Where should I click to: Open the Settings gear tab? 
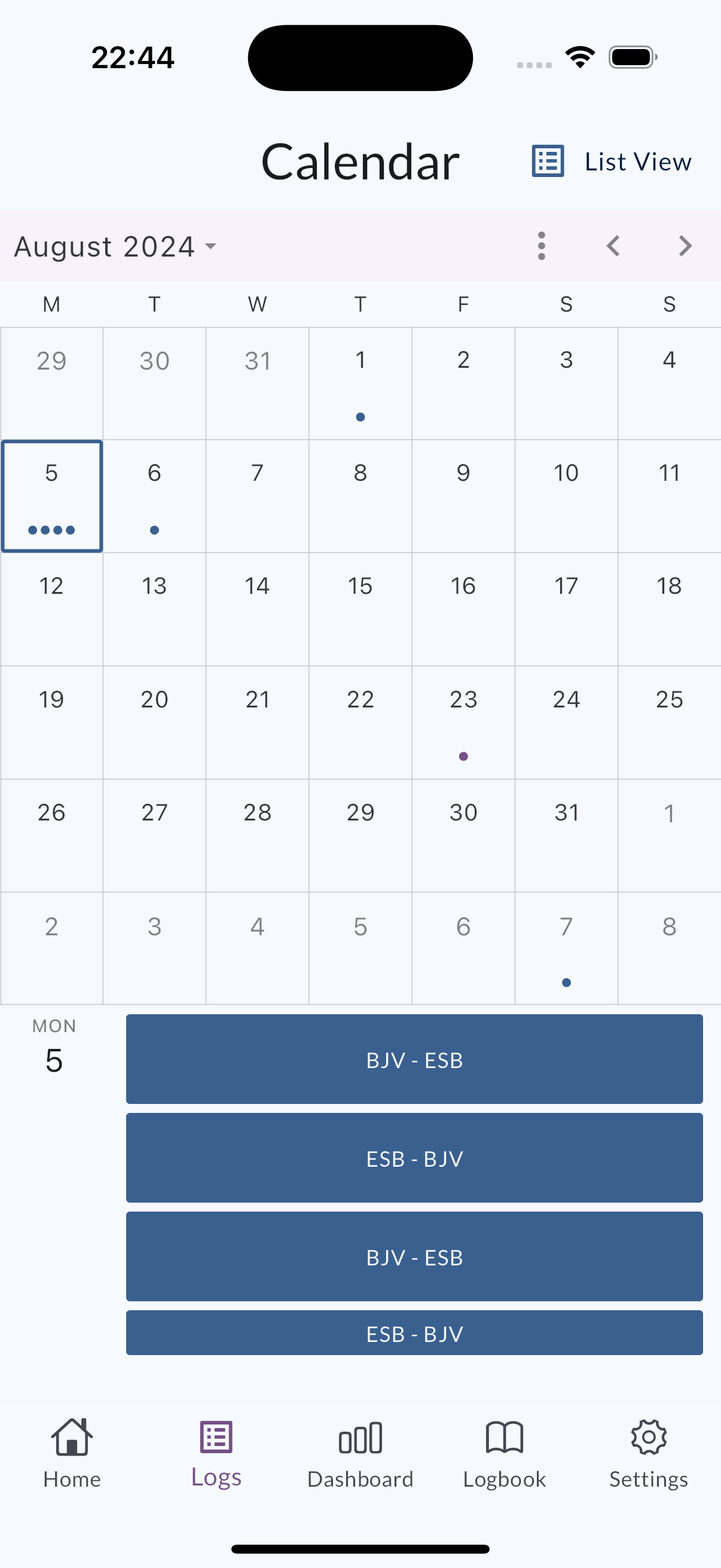tap(649, 1453)
